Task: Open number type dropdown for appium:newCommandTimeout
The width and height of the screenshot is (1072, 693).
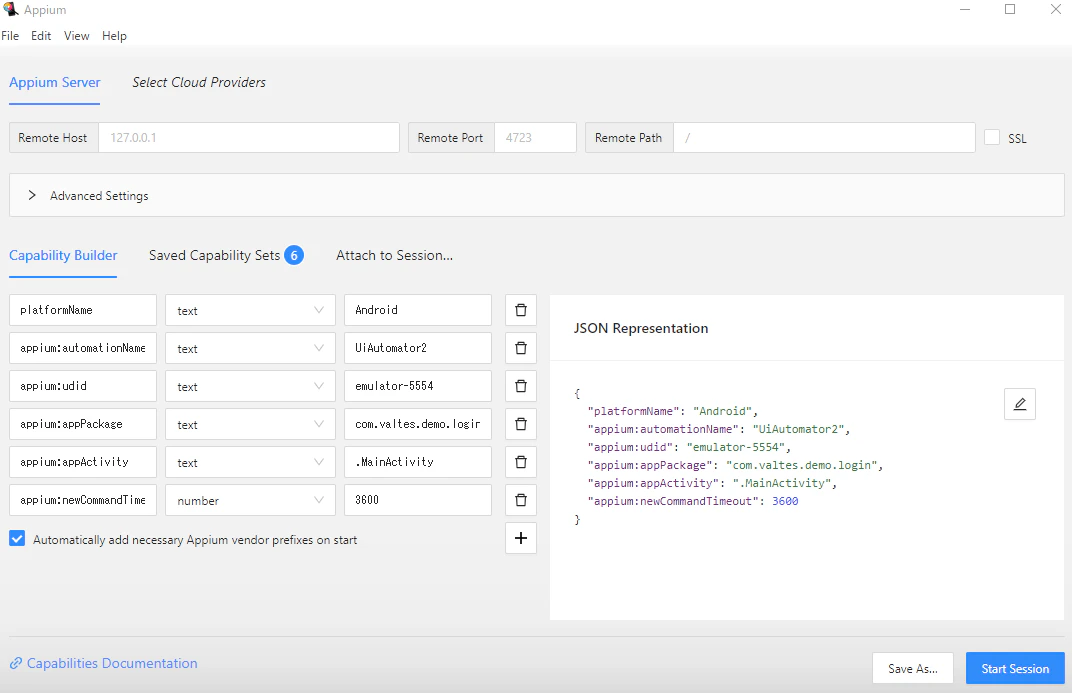Action: point(250,500)
